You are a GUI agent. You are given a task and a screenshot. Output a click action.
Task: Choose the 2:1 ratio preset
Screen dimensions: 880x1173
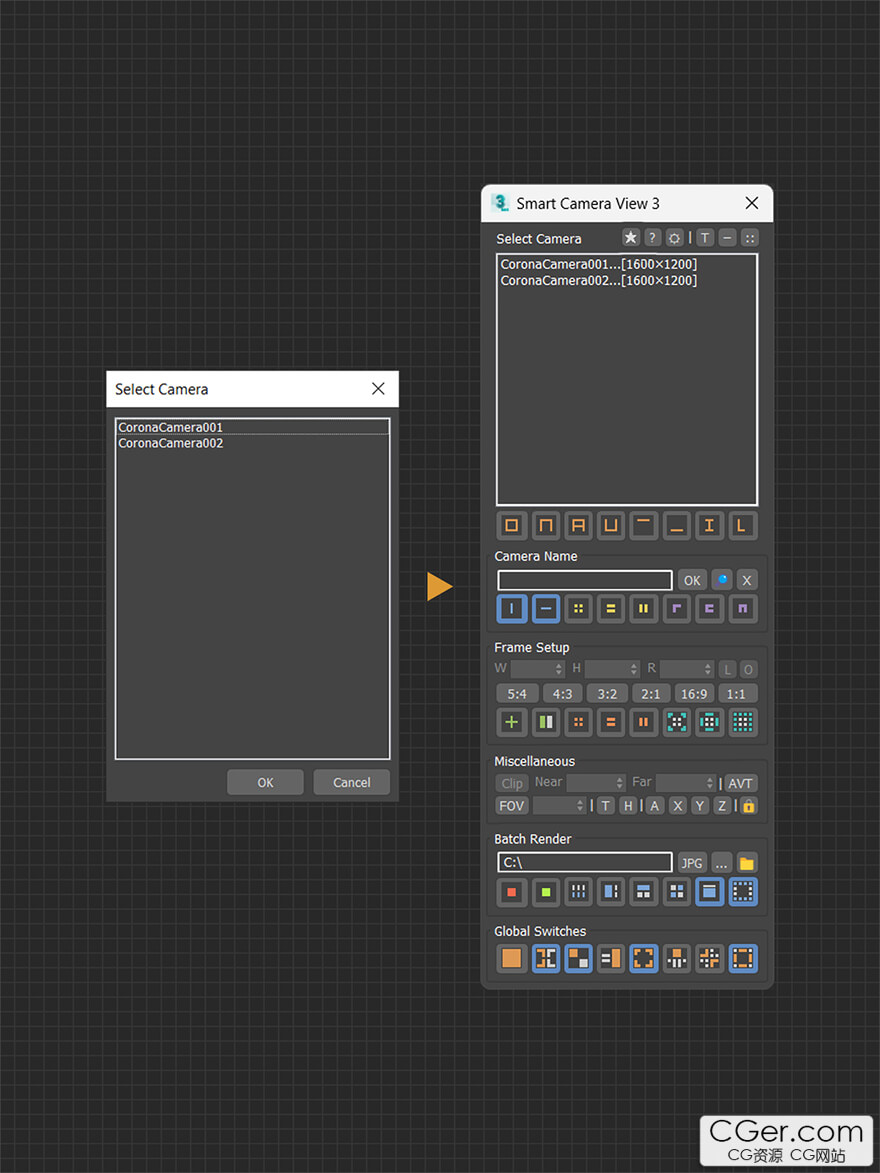650,693
